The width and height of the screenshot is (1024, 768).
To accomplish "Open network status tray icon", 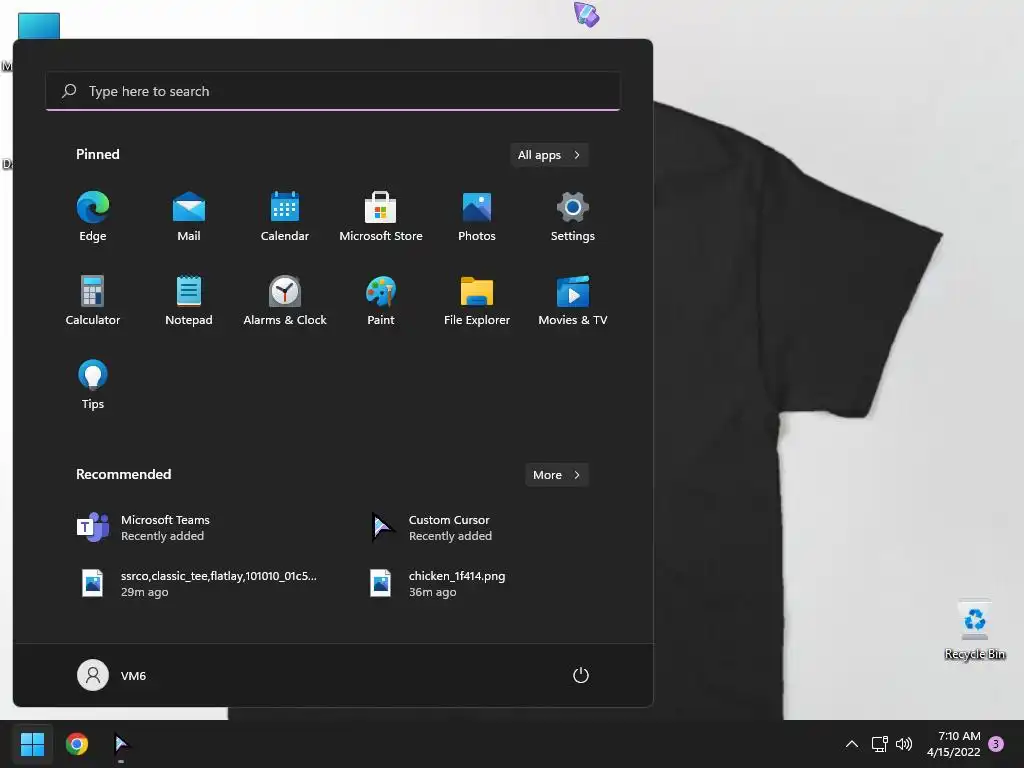I will (879, 744).
